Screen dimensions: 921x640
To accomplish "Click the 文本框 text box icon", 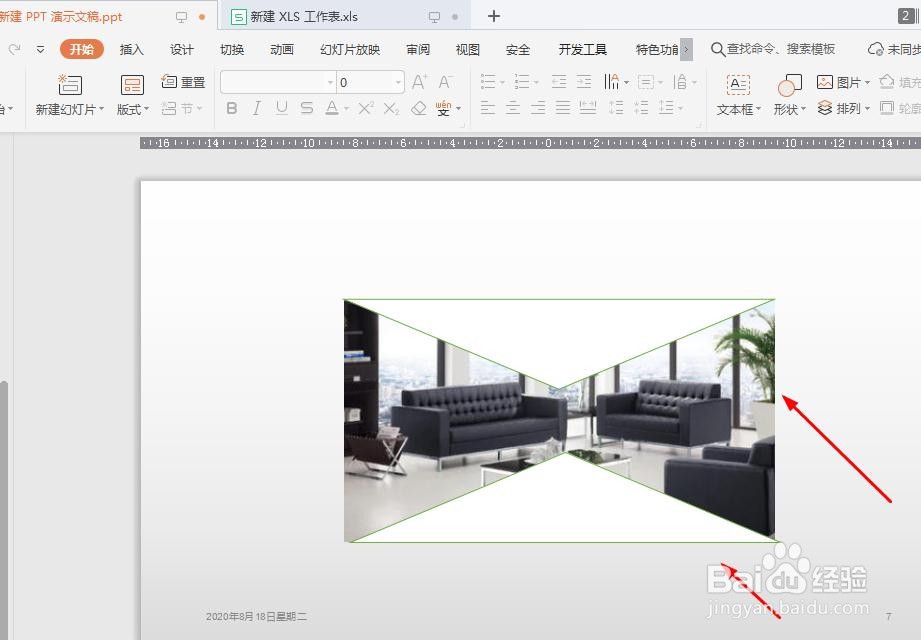I will (738, 85).
